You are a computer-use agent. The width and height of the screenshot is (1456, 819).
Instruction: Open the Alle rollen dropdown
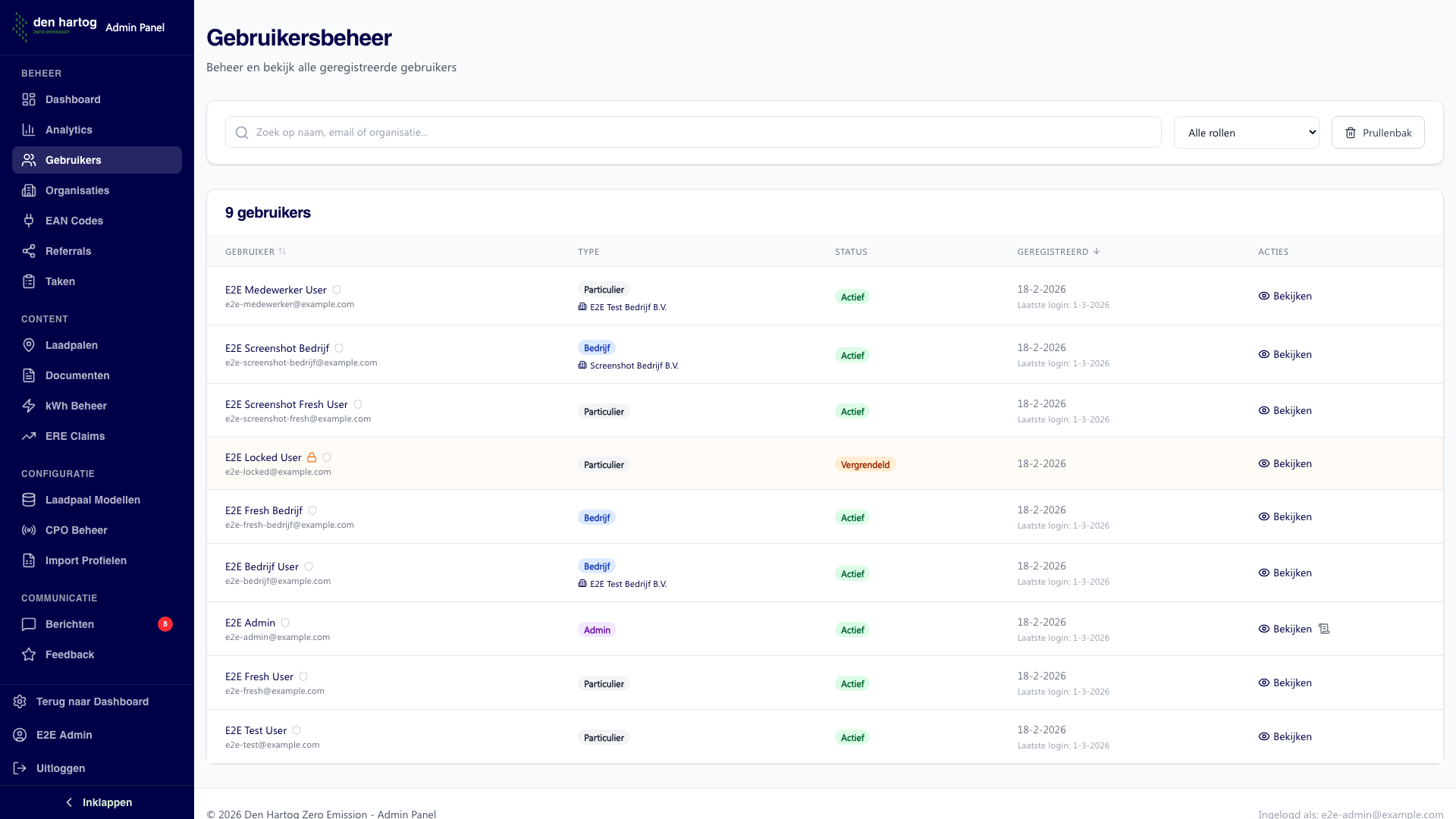click(x=1246, y=133)
